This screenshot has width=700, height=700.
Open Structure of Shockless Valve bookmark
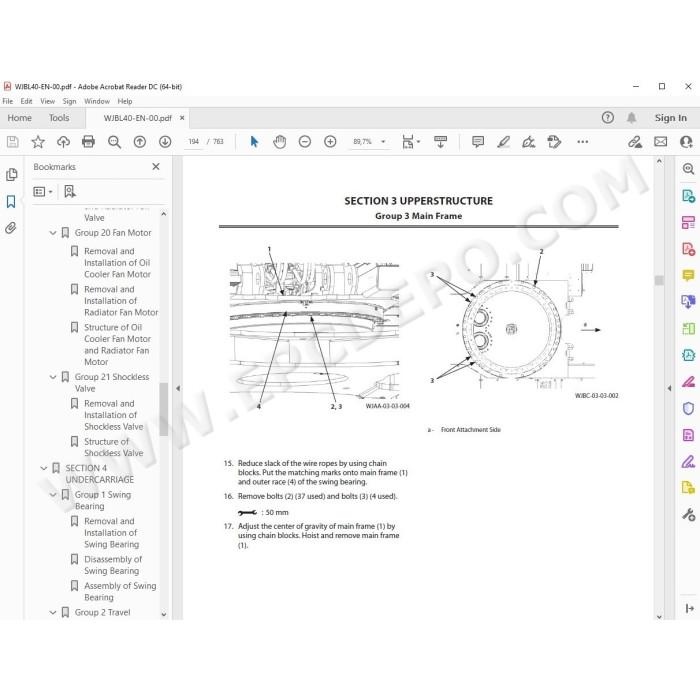pos(114,447)
